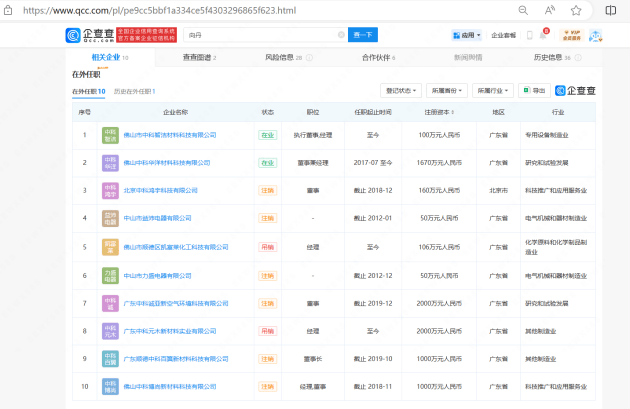630x409 pixels.
Task: Click the 导出 export button
Action: 534,91
